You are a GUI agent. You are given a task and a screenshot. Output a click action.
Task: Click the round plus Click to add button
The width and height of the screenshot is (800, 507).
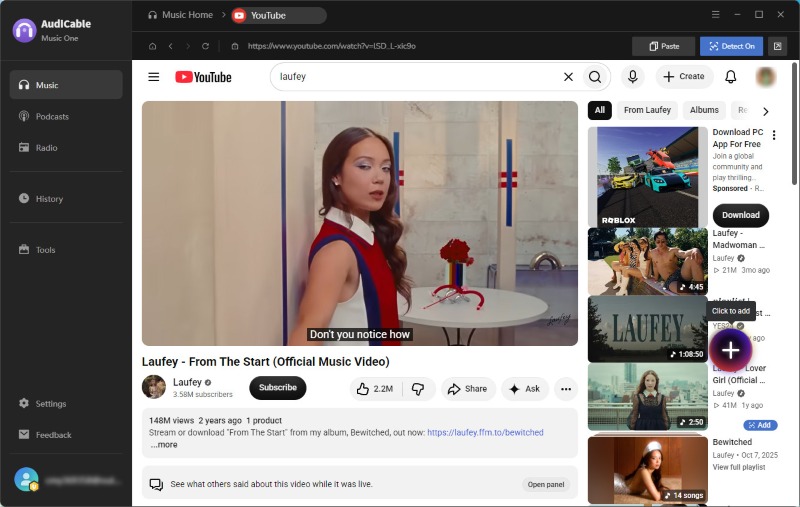(731, 350)
